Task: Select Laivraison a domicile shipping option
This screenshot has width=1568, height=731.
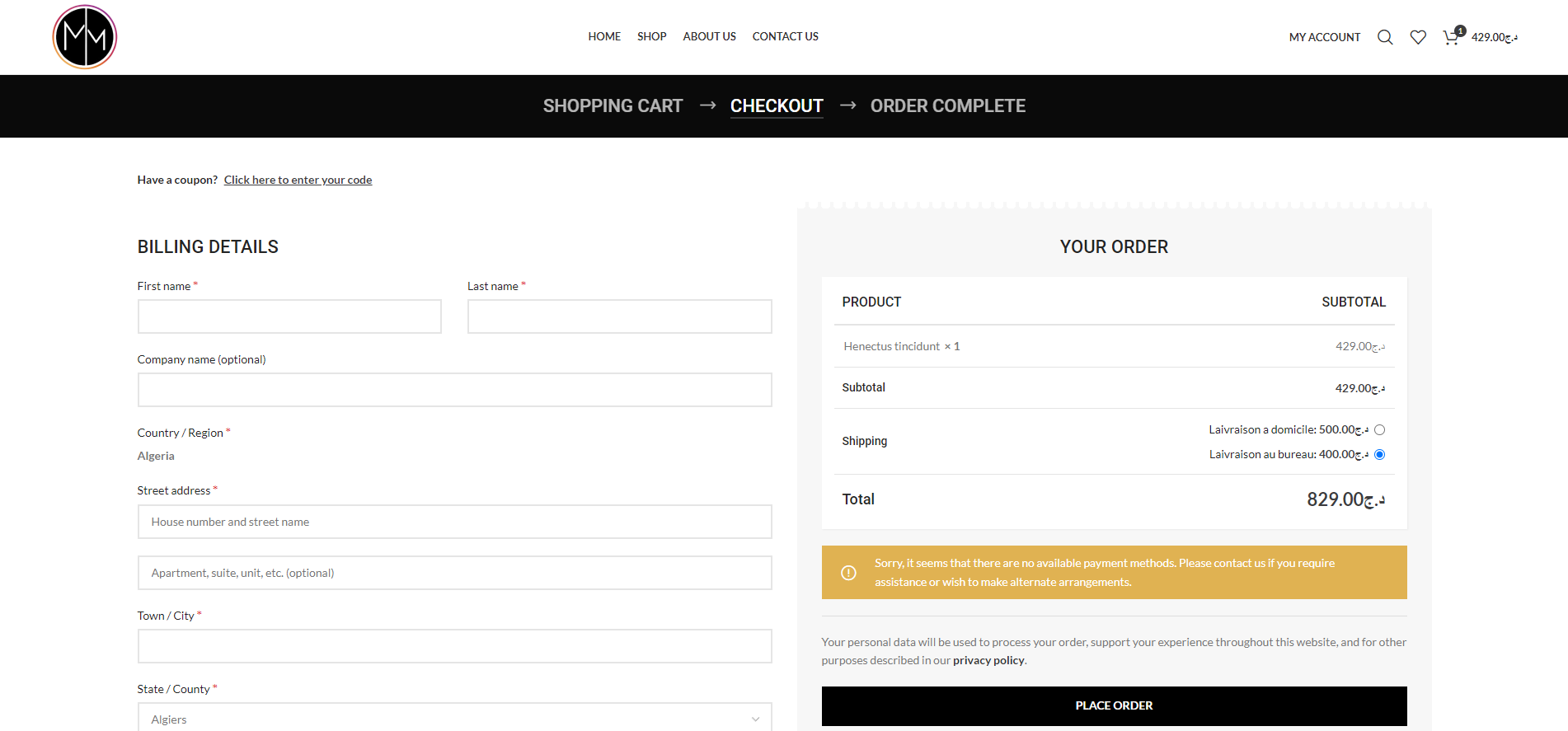Action: [1379, 430]
